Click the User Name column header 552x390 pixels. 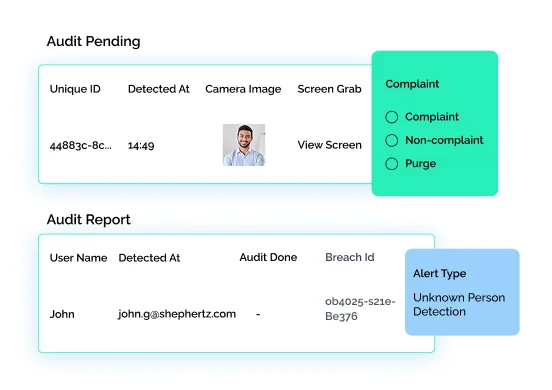(x=78, y=258)
